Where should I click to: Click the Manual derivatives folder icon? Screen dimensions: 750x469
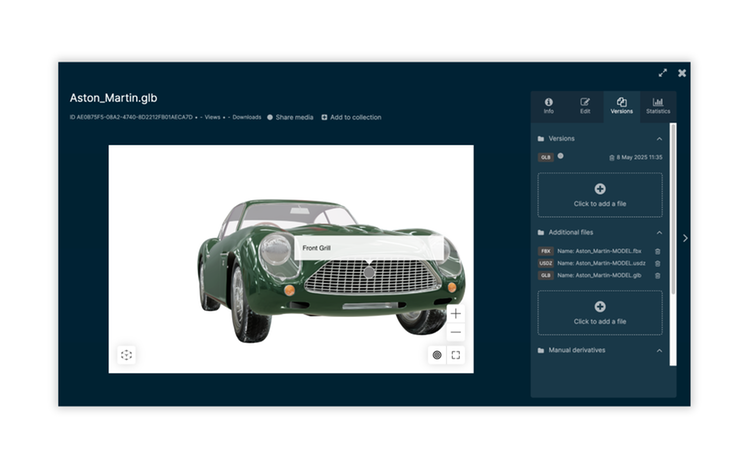click(541, 350)
